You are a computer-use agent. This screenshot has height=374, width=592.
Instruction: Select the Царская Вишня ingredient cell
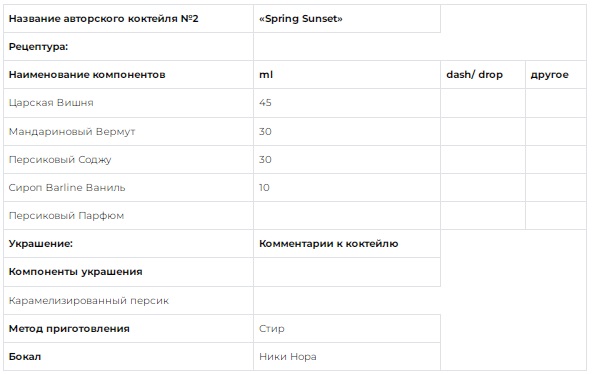point(128,103)
